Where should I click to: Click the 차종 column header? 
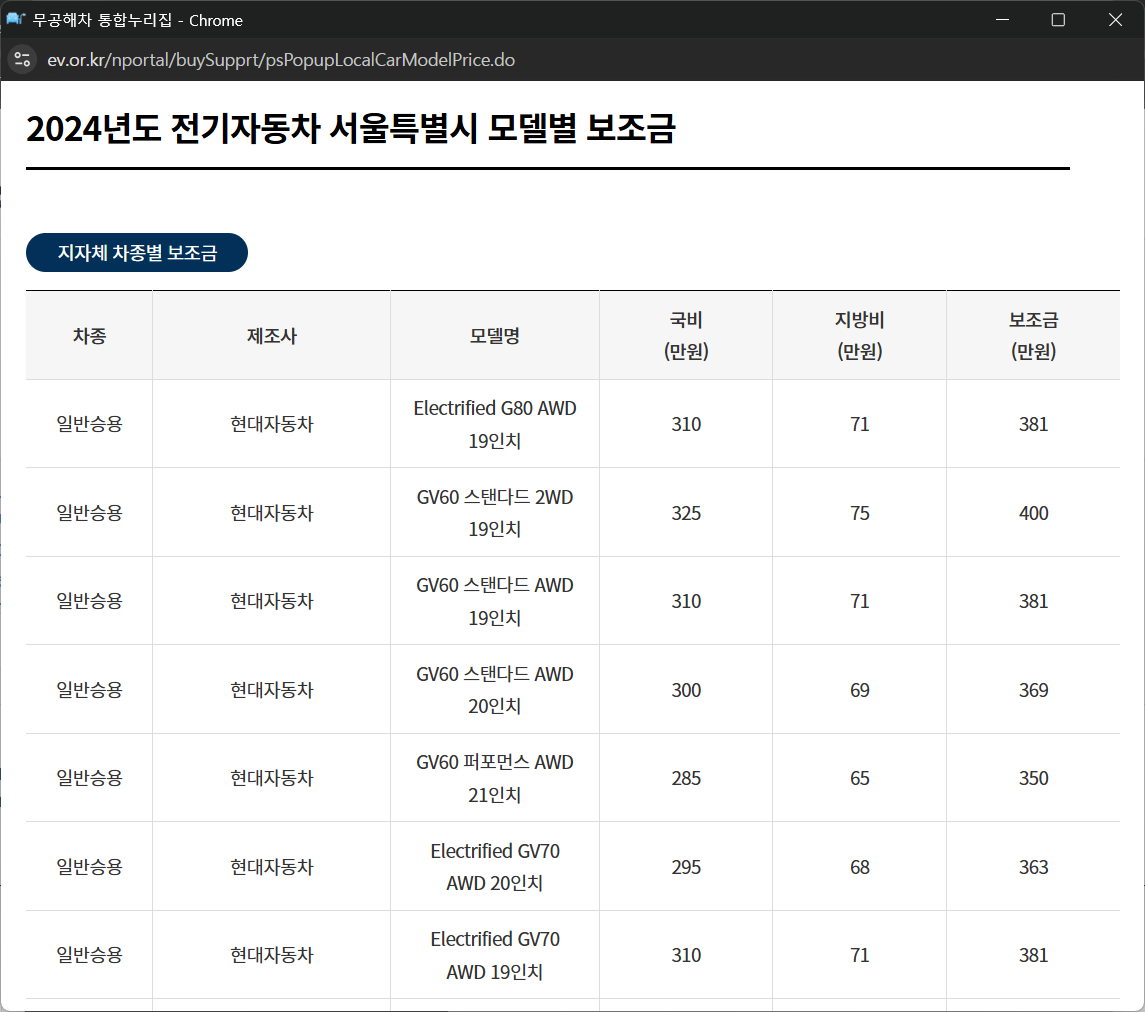pos(89,336)
